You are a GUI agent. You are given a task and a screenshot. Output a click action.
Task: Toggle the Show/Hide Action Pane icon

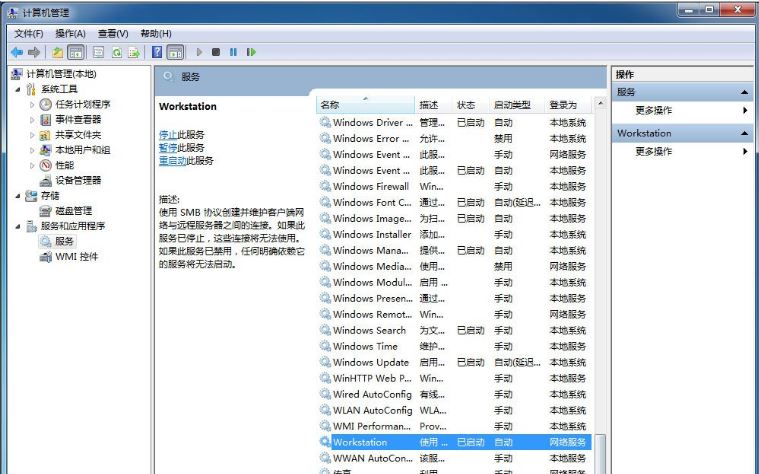tap(175, 52)
